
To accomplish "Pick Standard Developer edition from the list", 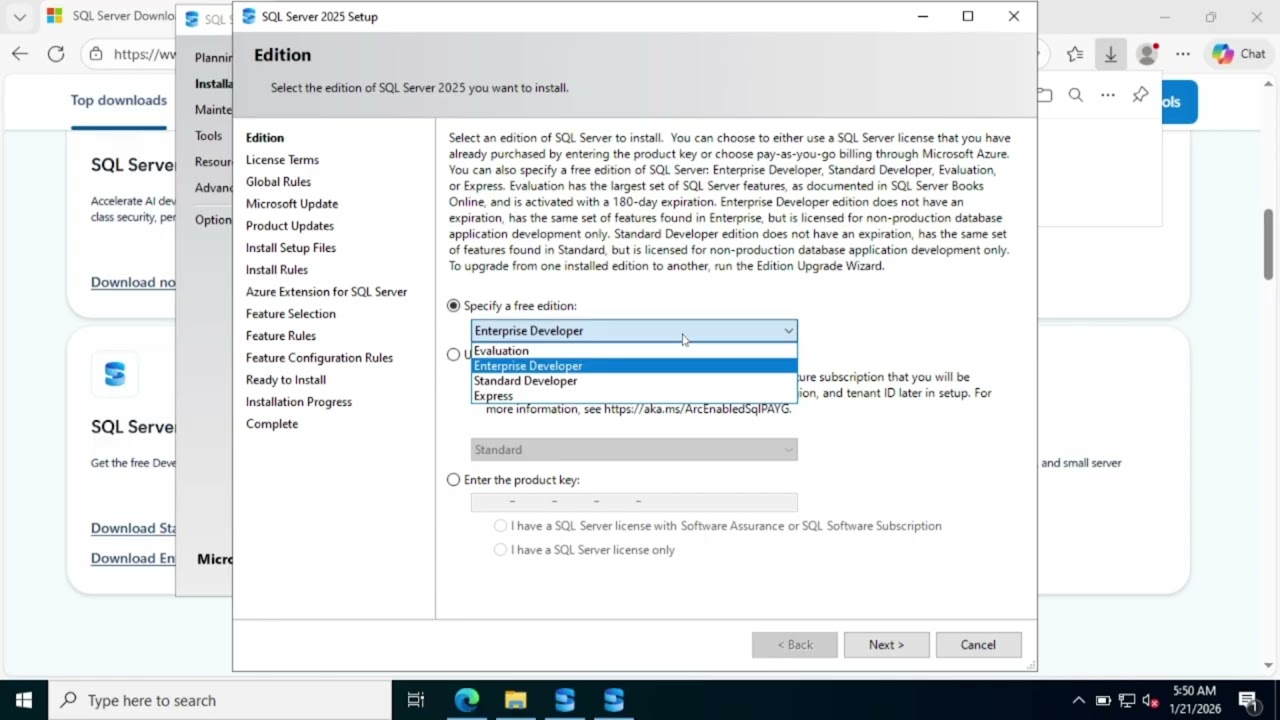I will [634, 381].
